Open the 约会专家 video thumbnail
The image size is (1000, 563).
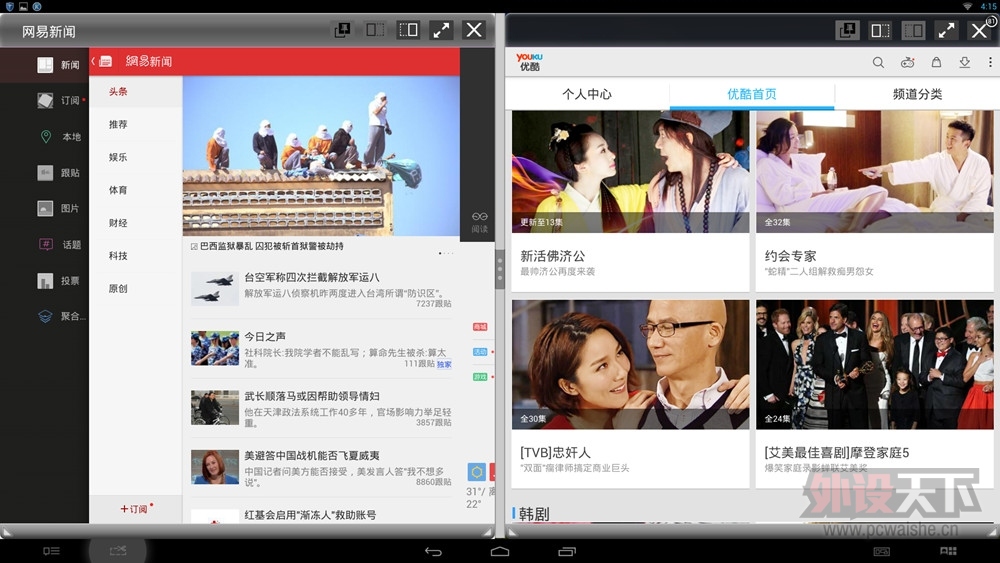874,172
